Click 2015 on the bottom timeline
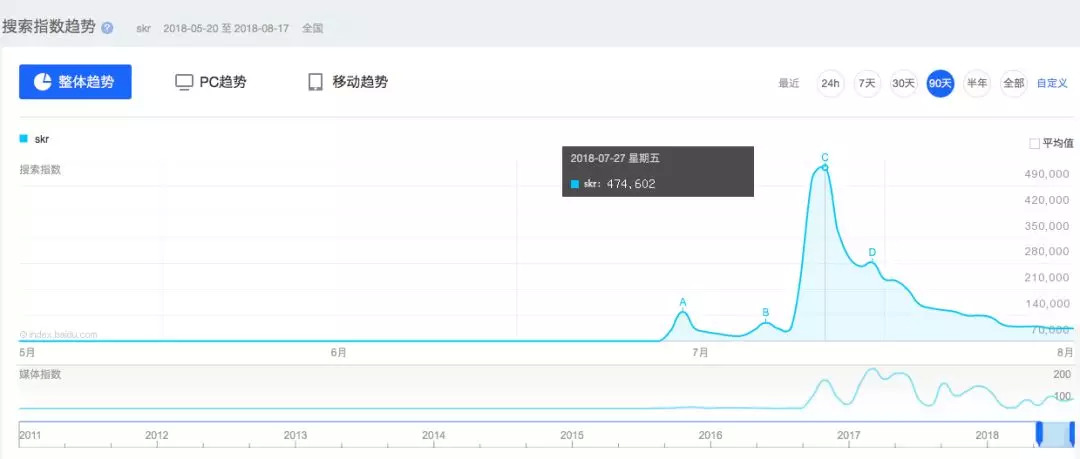Screen dimensions: 1080x459 pyautogui.click(x=572, y=435)
